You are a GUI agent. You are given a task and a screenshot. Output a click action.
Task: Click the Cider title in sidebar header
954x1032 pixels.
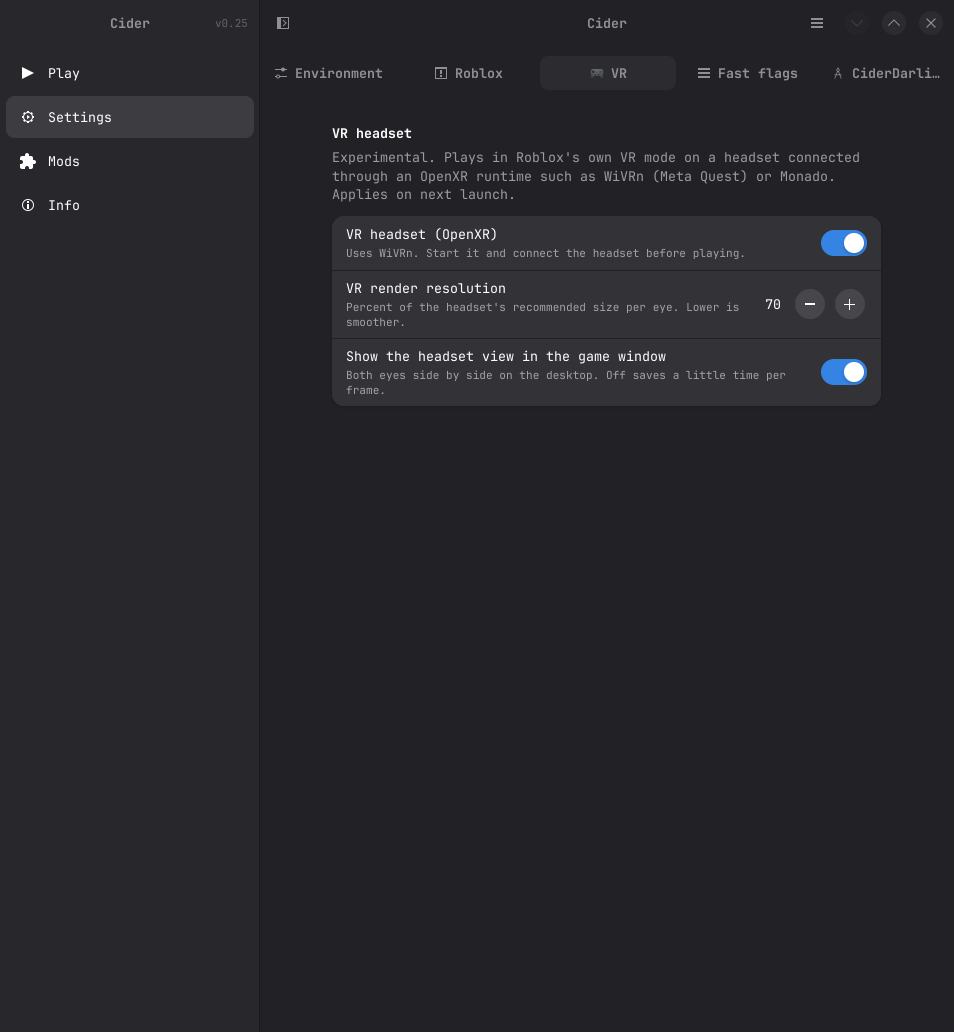coord(130,24)
